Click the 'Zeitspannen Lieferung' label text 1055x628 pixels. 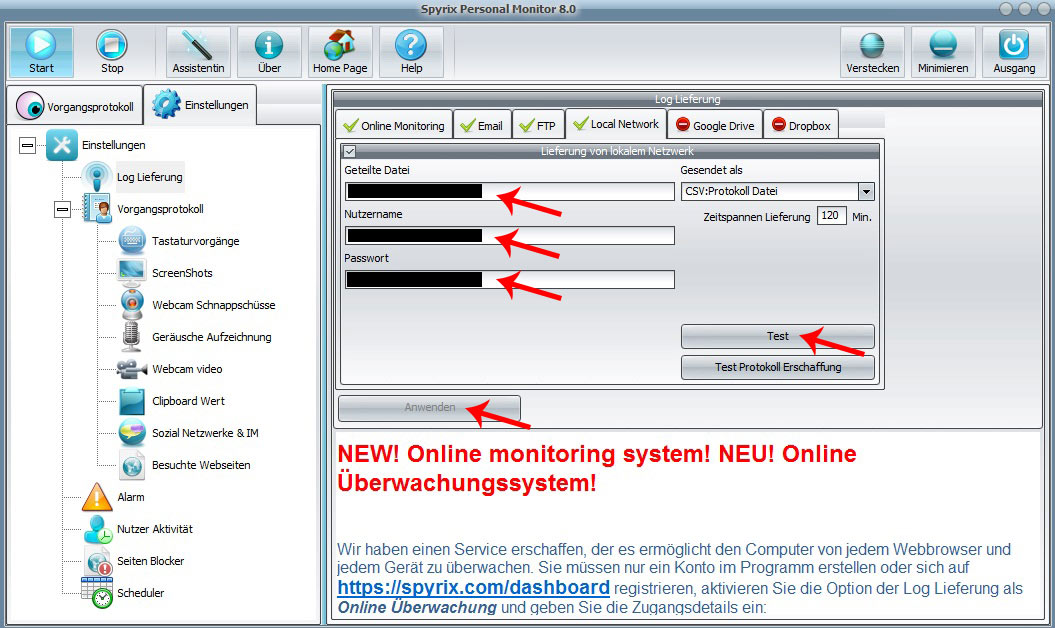pos(757,217)
